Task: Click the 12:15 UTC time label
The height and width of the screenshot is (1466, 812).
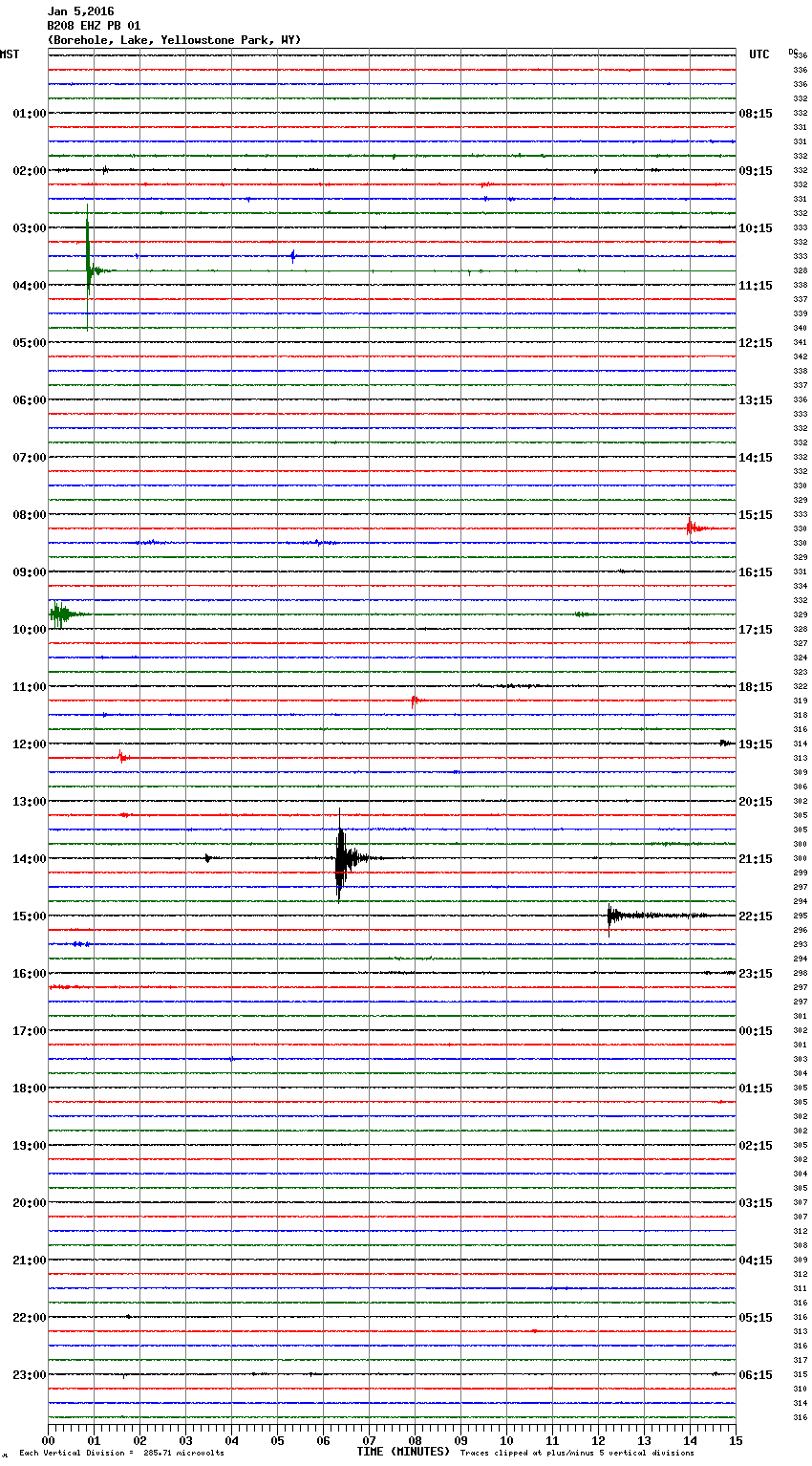Action: [x=756, y=343]
